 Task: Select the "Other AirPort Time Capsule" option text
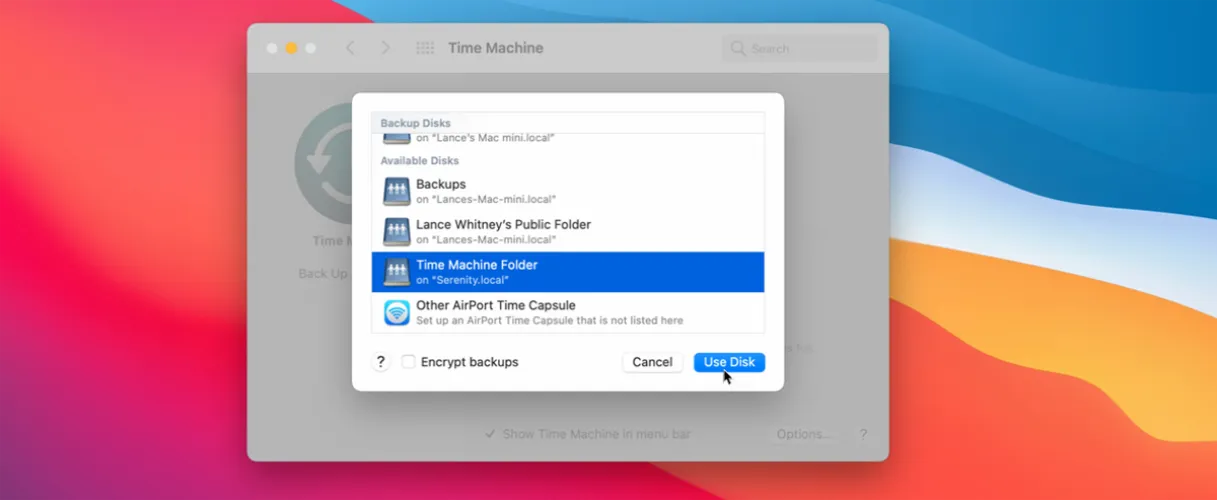coord(495,305)
